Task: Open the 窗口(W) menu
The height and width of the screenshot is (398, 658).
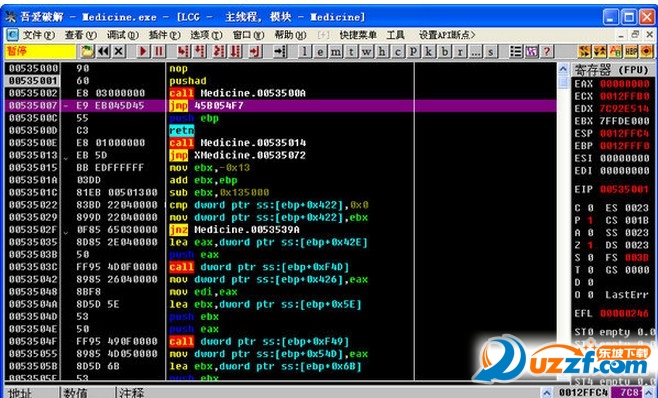Action: click(x=248, y=35)
